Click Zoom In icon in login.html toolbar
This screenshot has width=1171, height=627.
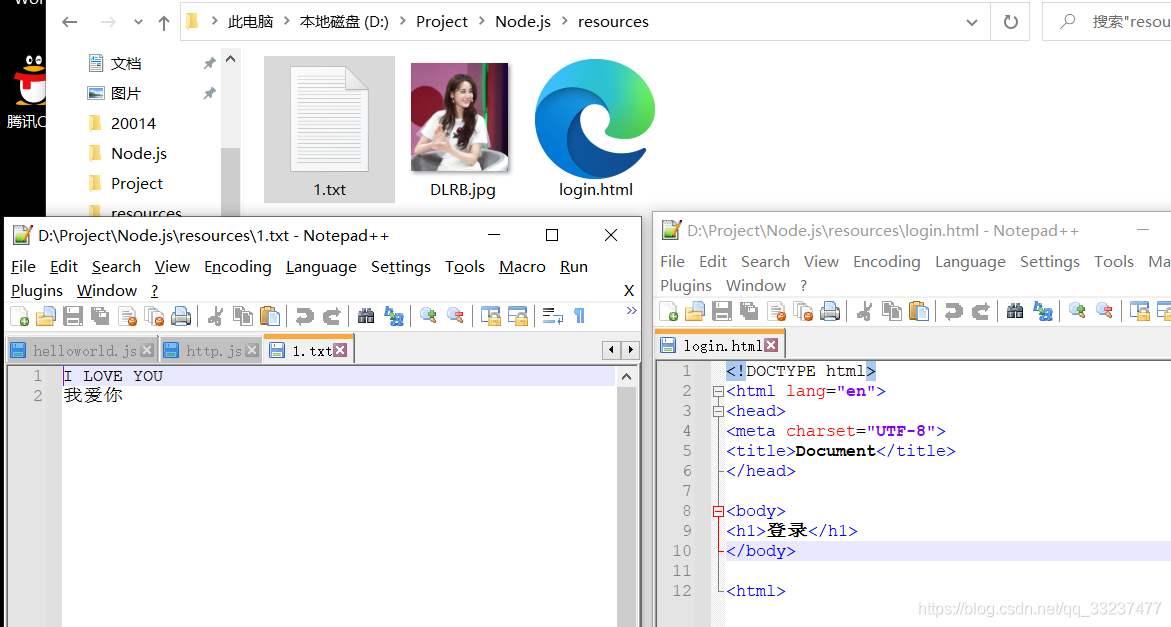click(x=1077, y=311)
